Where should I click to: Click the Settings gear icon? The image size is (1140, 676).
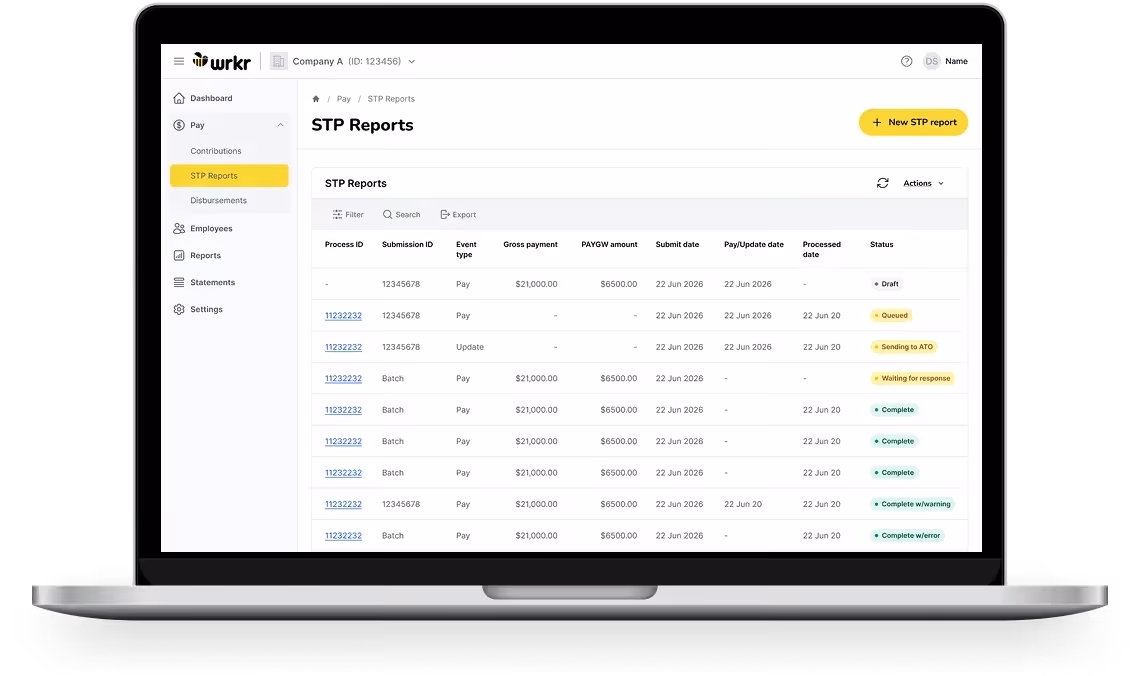point(179,309)
